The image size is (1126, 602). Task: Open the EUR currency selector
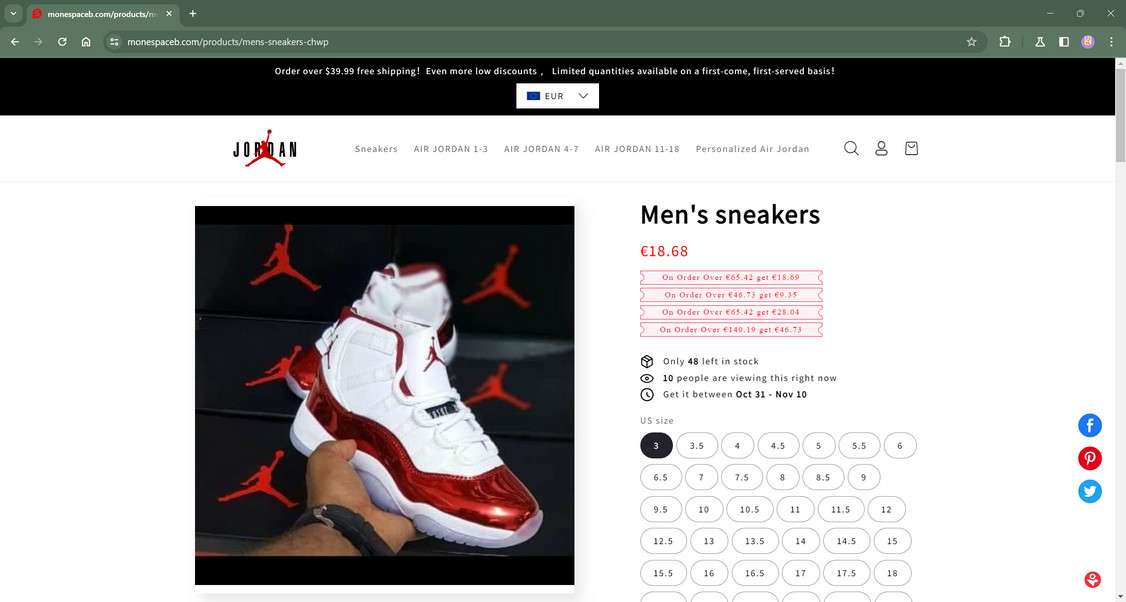(x=557, y=96)
